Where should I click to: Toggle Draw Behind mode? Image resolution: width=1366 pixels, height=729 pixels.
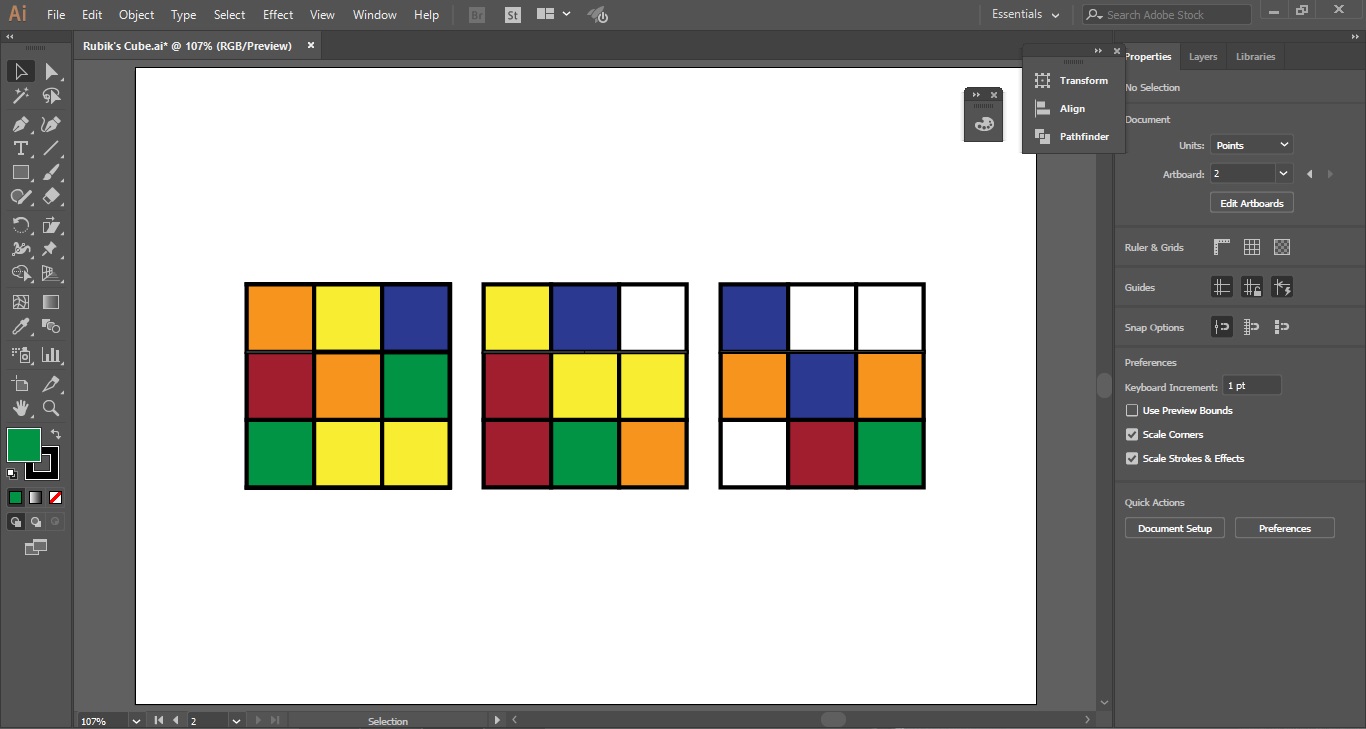pyautogui.click(x=36, y=521)
